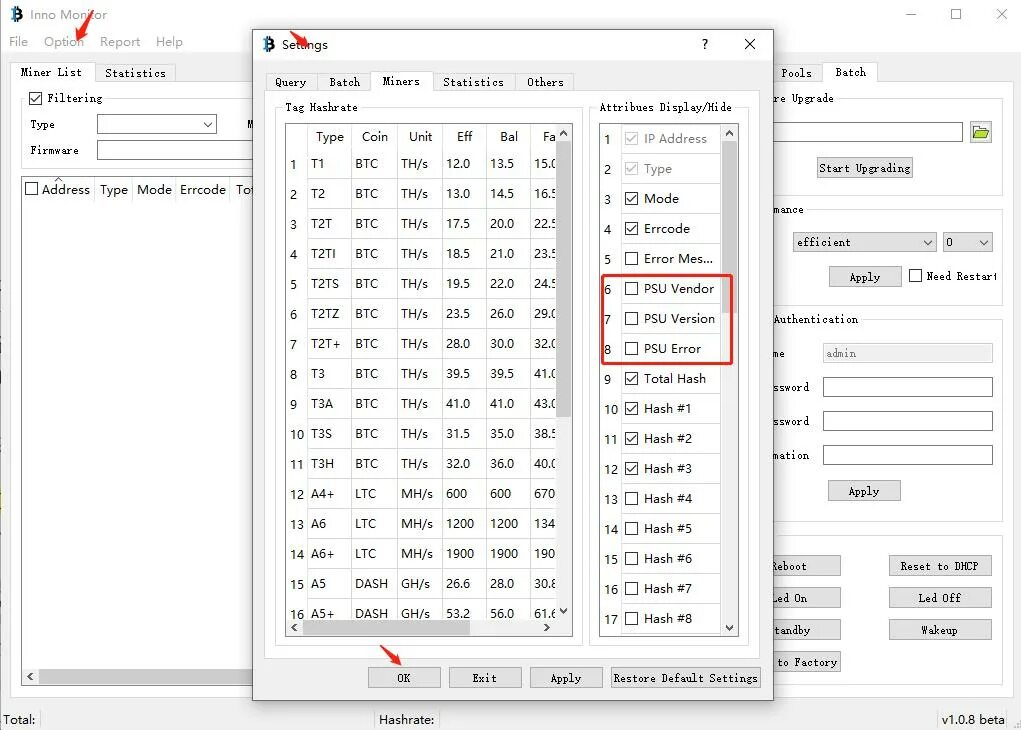The height and width of the screenshot is (730, 1021).
Task: Switch to the Query settings tab
Action: point(290,82)
